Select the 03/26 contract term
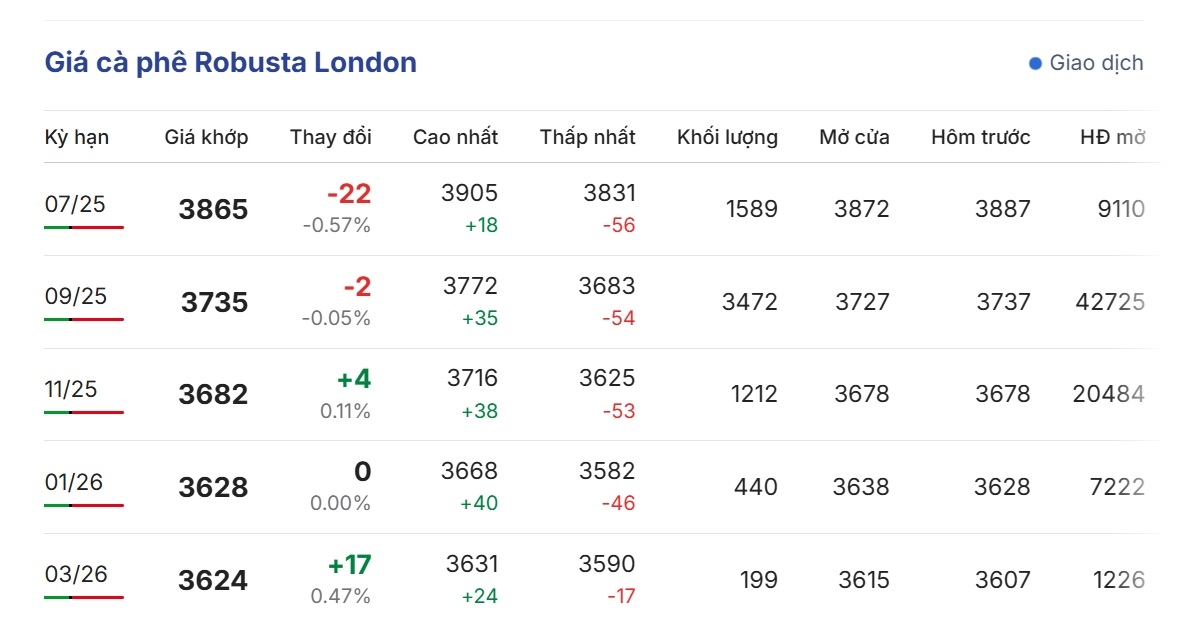 pos(76,574)
